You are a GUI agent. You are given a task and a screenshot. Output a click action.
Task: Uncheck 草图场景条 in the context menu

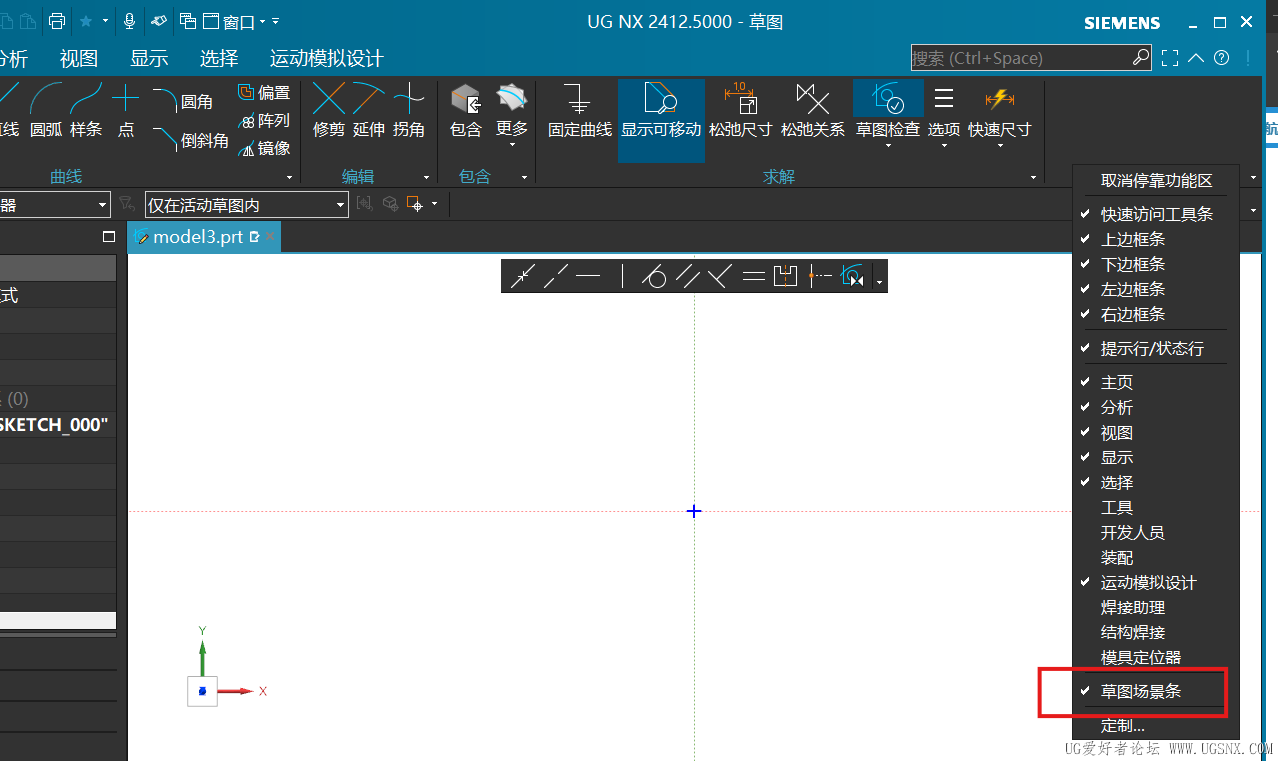1140,691
